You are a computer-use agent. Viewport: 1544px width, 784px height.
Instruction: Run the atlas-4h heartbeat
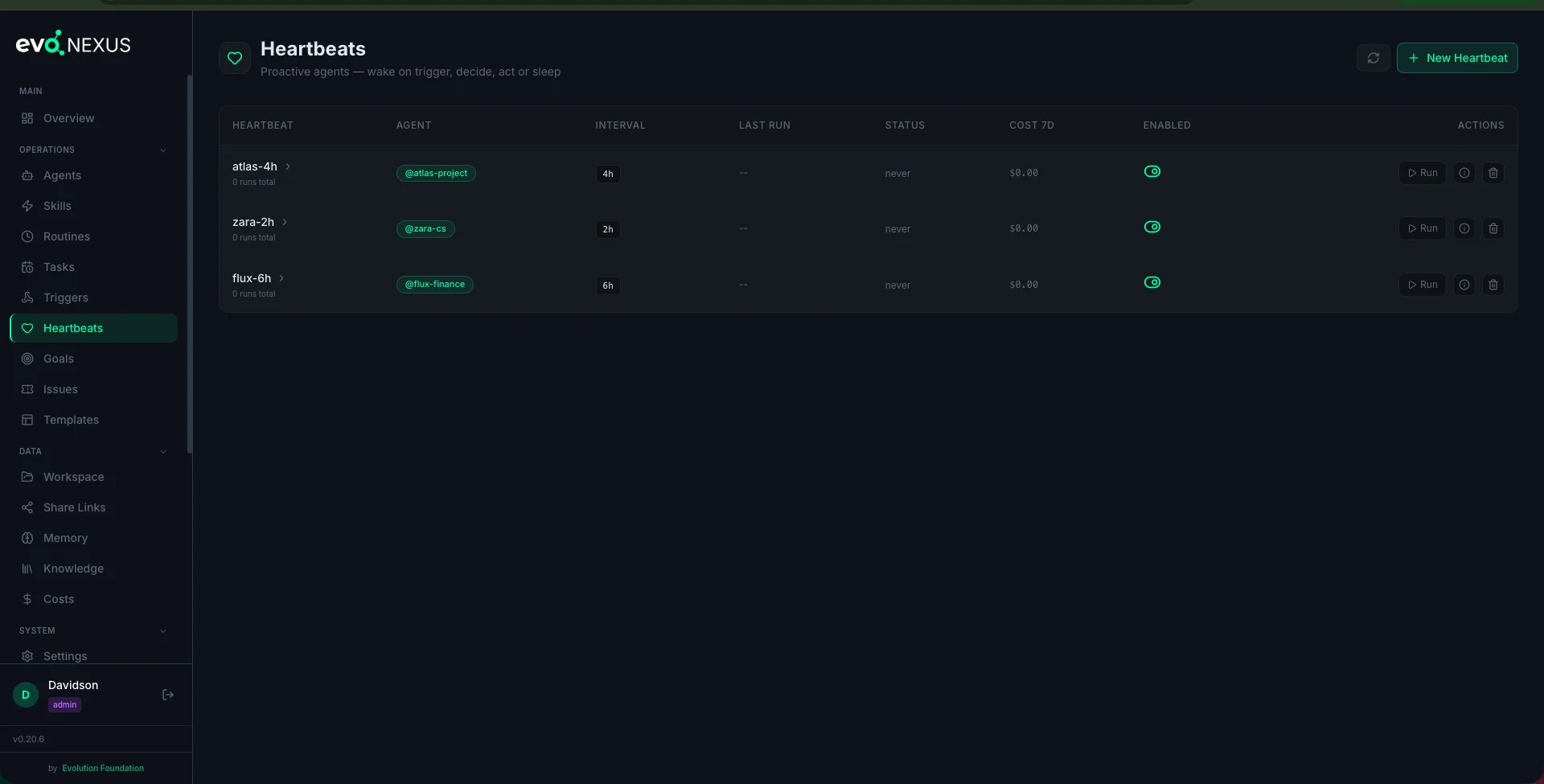pyautogui.click(x=1422, y=173)
